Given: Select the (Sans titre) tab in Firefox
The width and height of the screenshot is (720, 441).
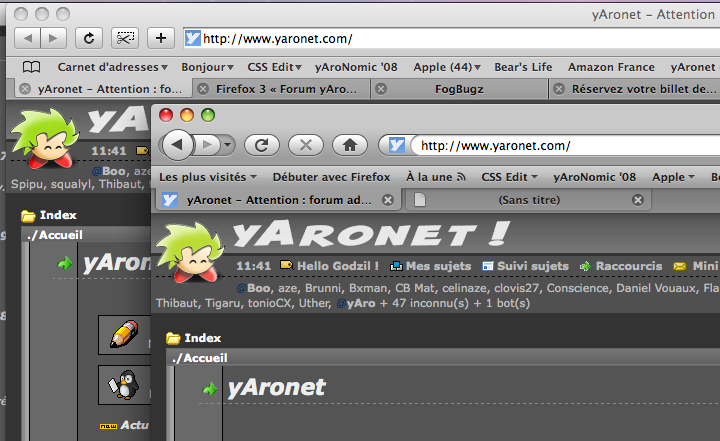Looking at the screenshot, I should coord(528,200).
